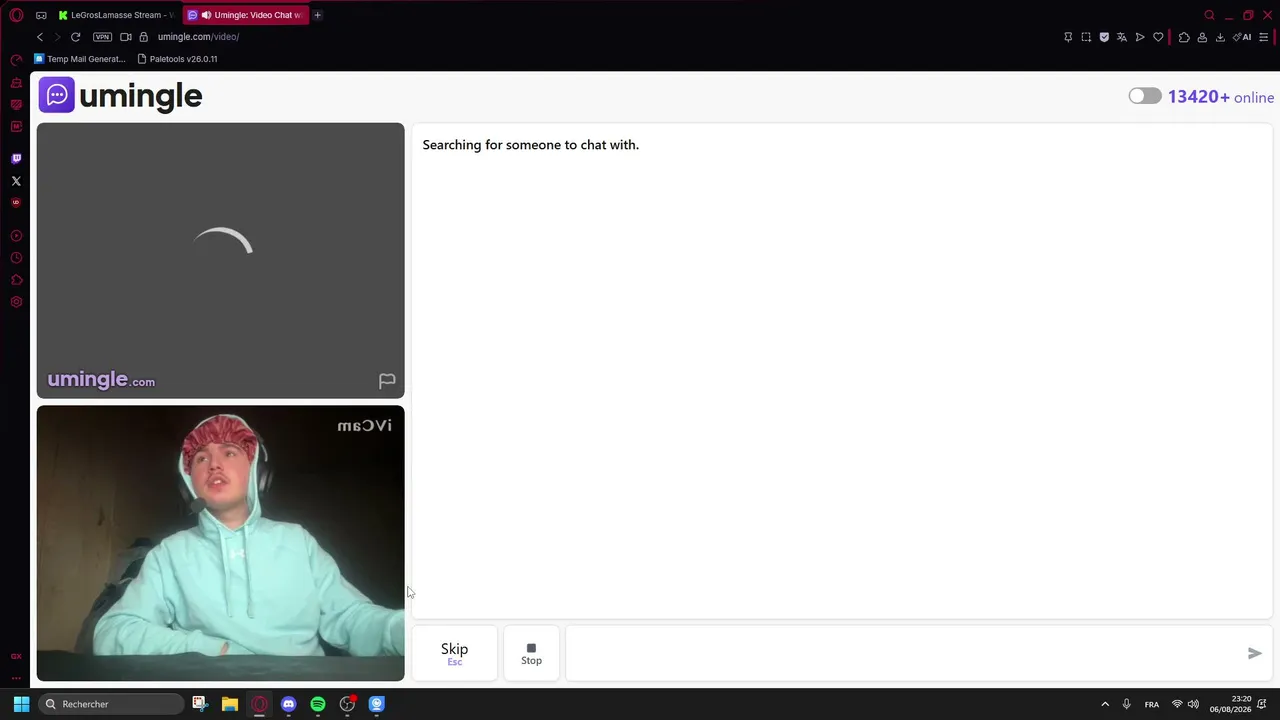Open the FRA keyboard language selector
The height and width of the screenshot is (720, 1280).
click(x=1152, y=704)
